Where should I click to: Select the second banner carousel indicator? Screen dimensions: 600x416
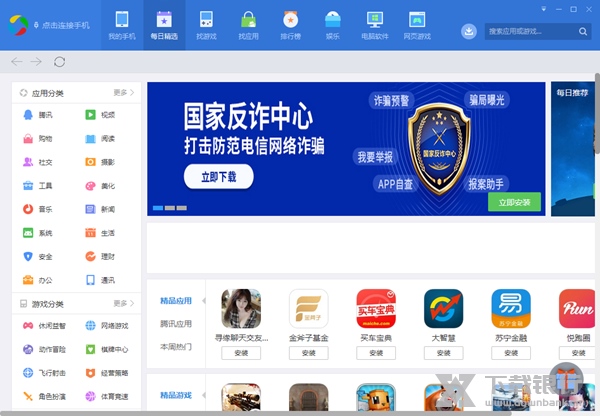click(170, 208)
